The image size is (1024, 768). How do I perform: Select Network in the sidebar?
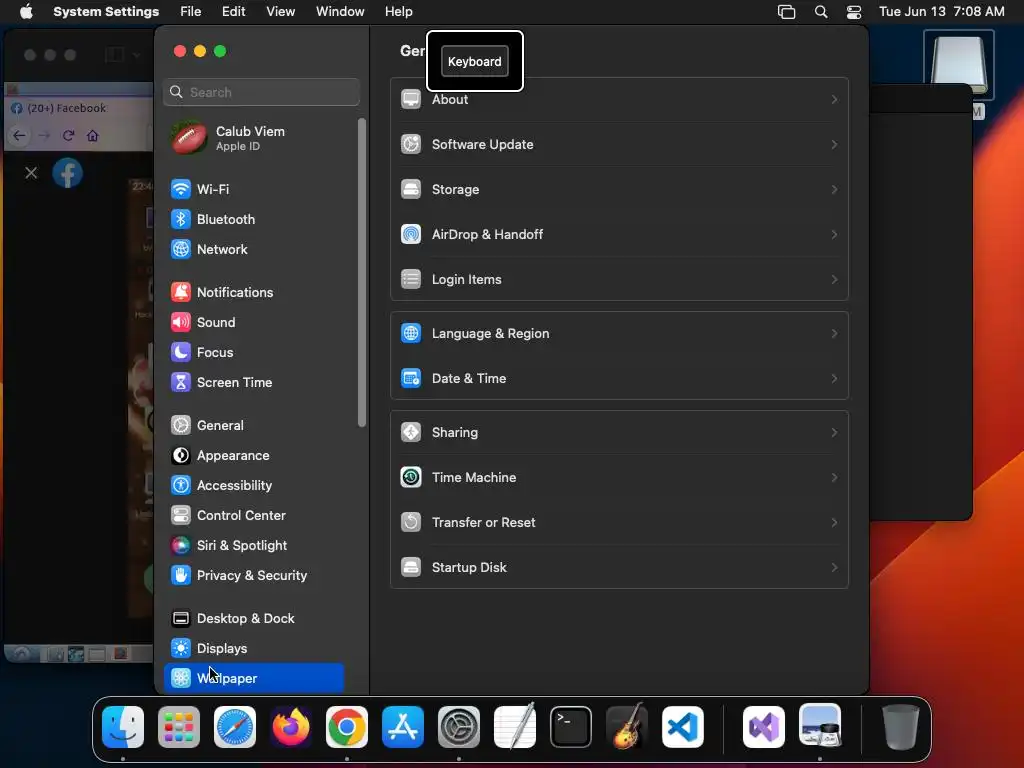253,249
